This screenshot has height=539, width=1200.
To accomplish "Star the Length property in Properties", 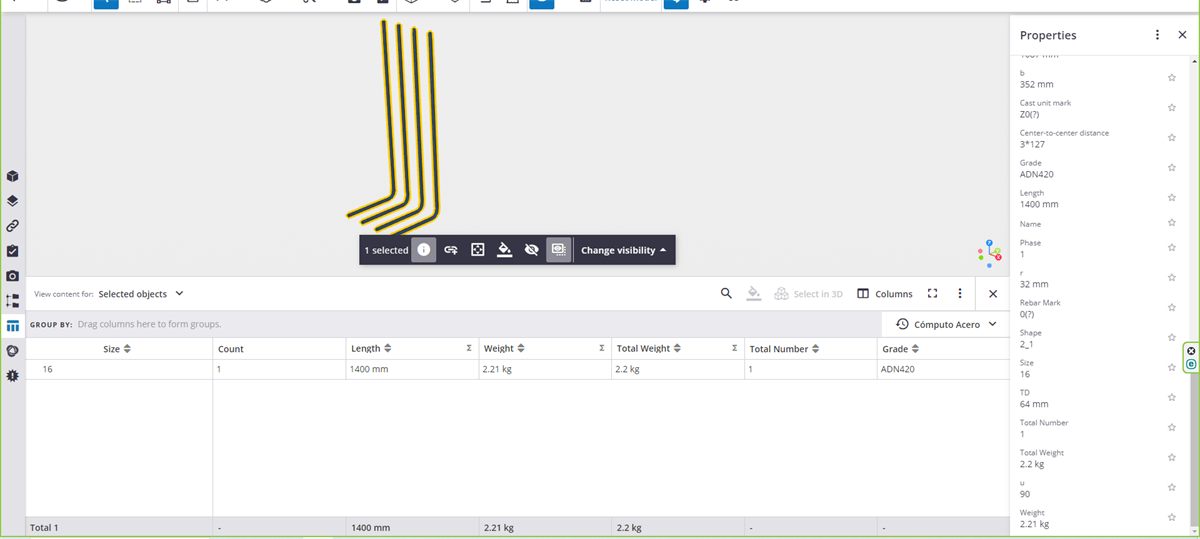I will click(x=1172, y=198).
